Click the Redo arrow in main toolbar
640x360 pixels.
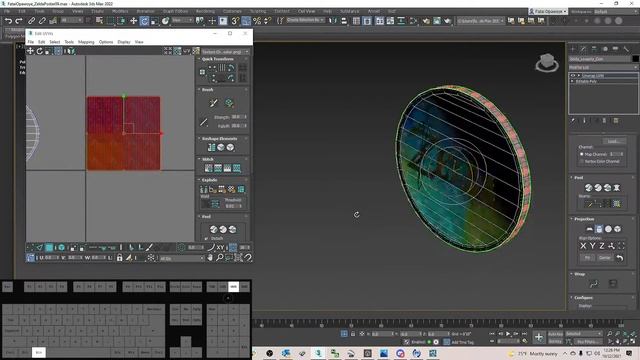(19, 20)
